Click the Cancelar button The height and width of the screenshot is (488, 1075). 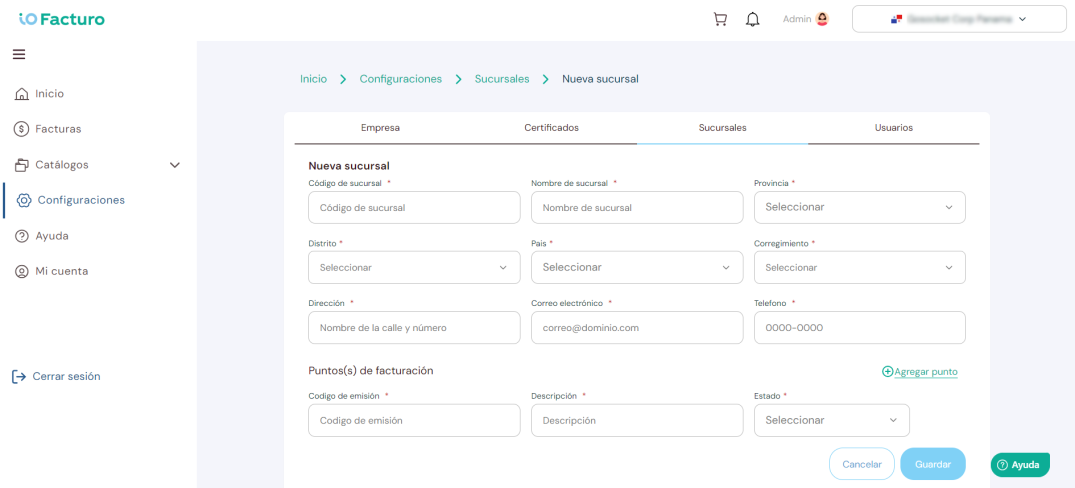click(x=862, y=464)
